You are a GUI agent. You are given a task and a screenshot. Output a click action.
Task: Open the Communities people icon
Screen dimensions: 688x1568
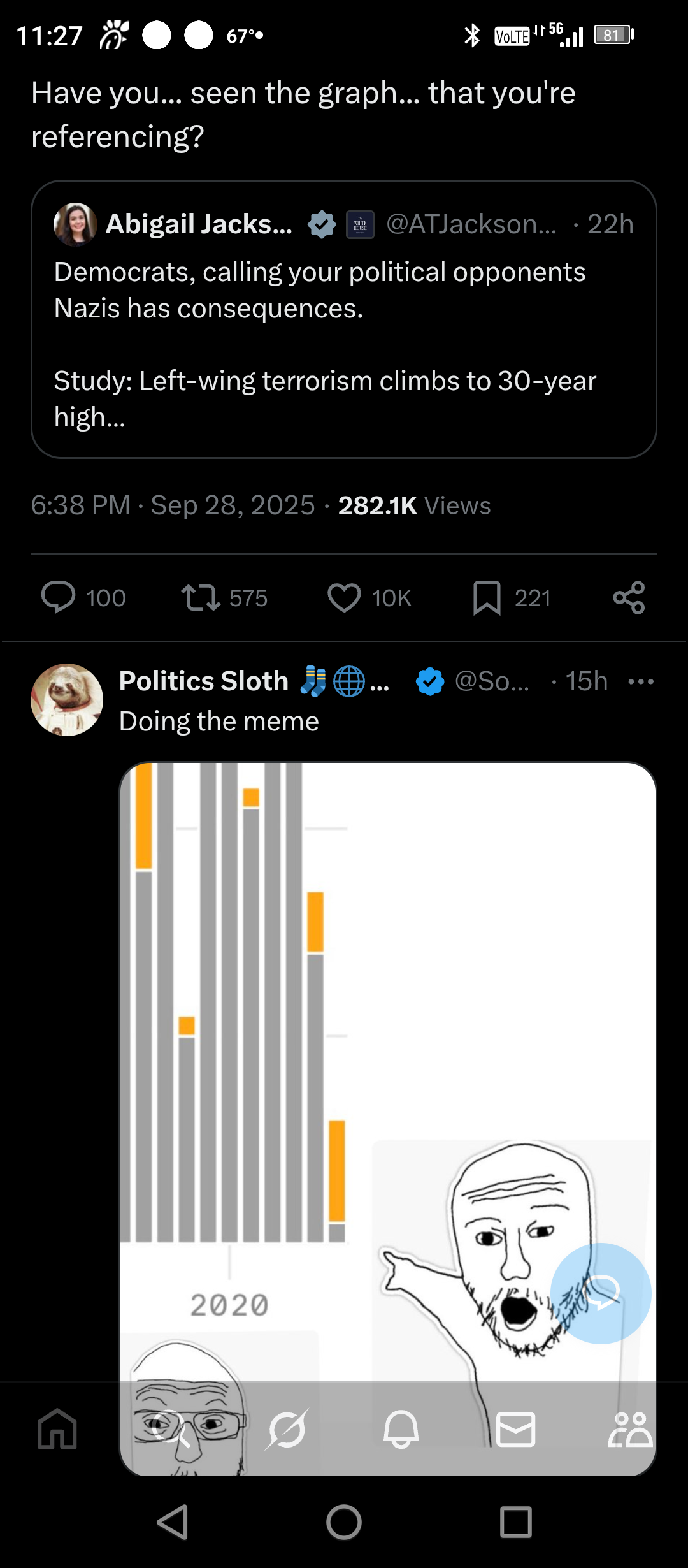tap(629, 1429)
